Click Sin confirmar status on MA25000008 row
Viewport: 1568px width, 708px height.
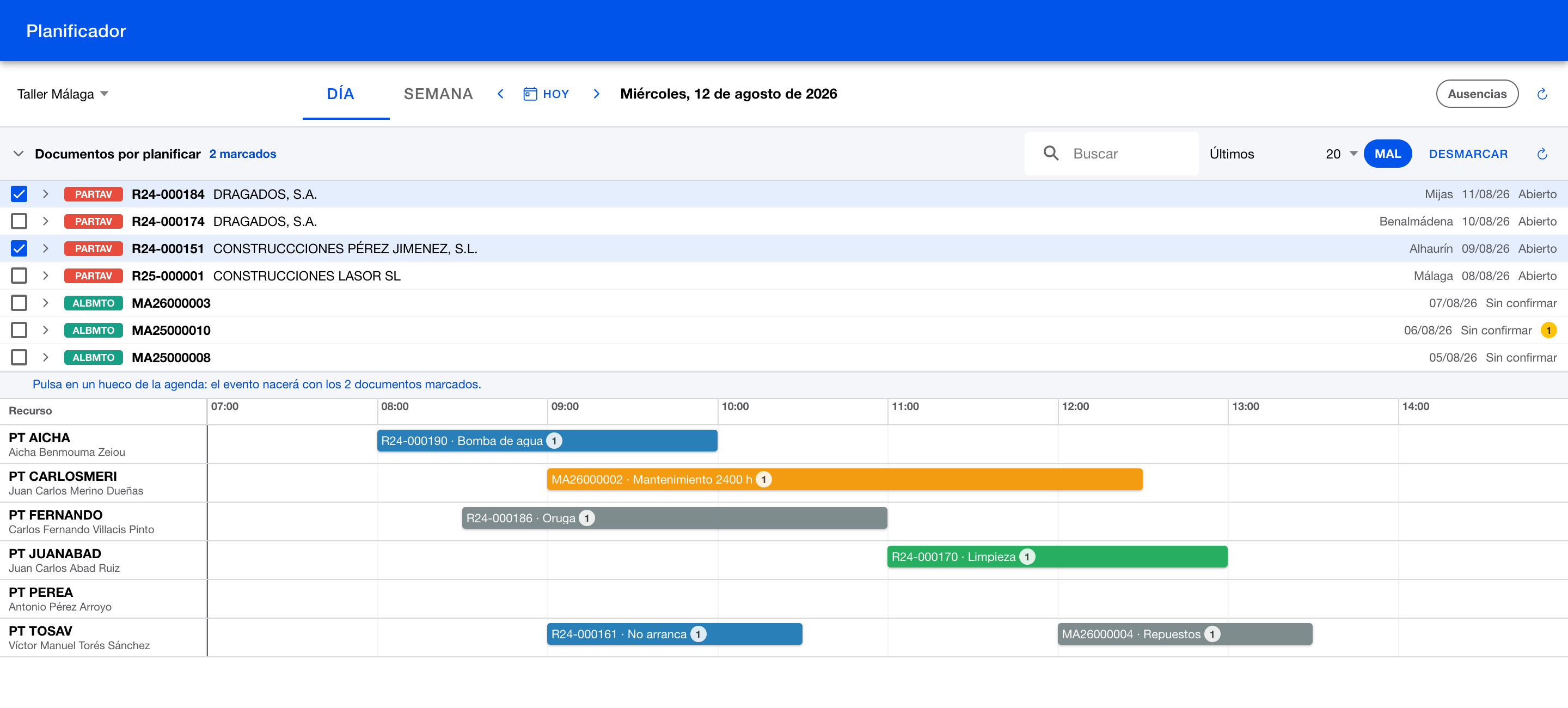click(1521, 357)
